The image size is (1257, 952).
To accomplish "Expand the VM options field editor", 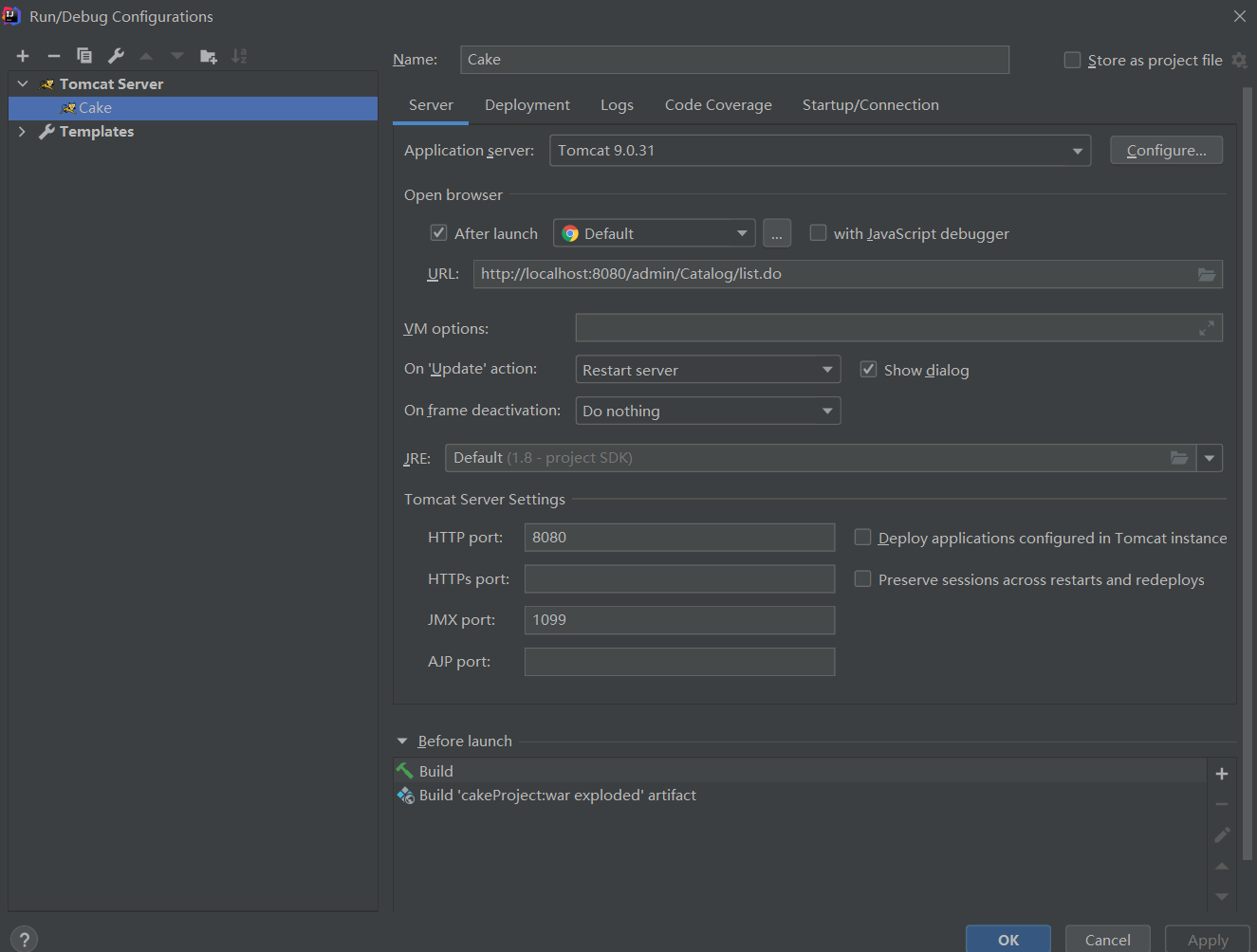I will (1207, 328).
